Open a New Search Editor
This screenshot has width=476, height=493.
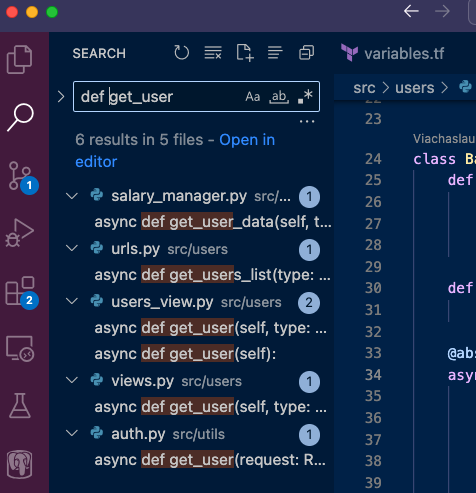pyautogui.click(x=245, y=53)
